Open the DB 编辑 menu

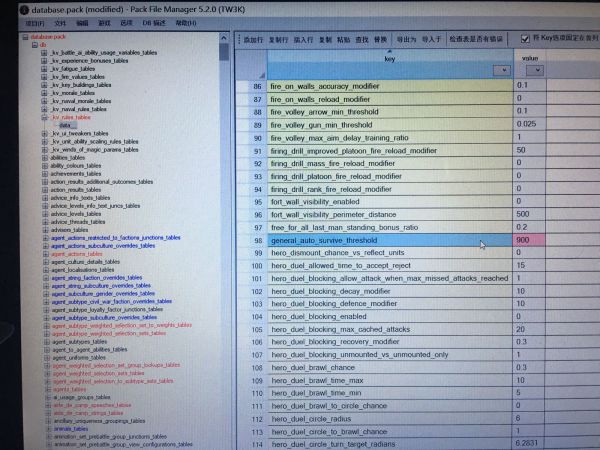(152, 21)
